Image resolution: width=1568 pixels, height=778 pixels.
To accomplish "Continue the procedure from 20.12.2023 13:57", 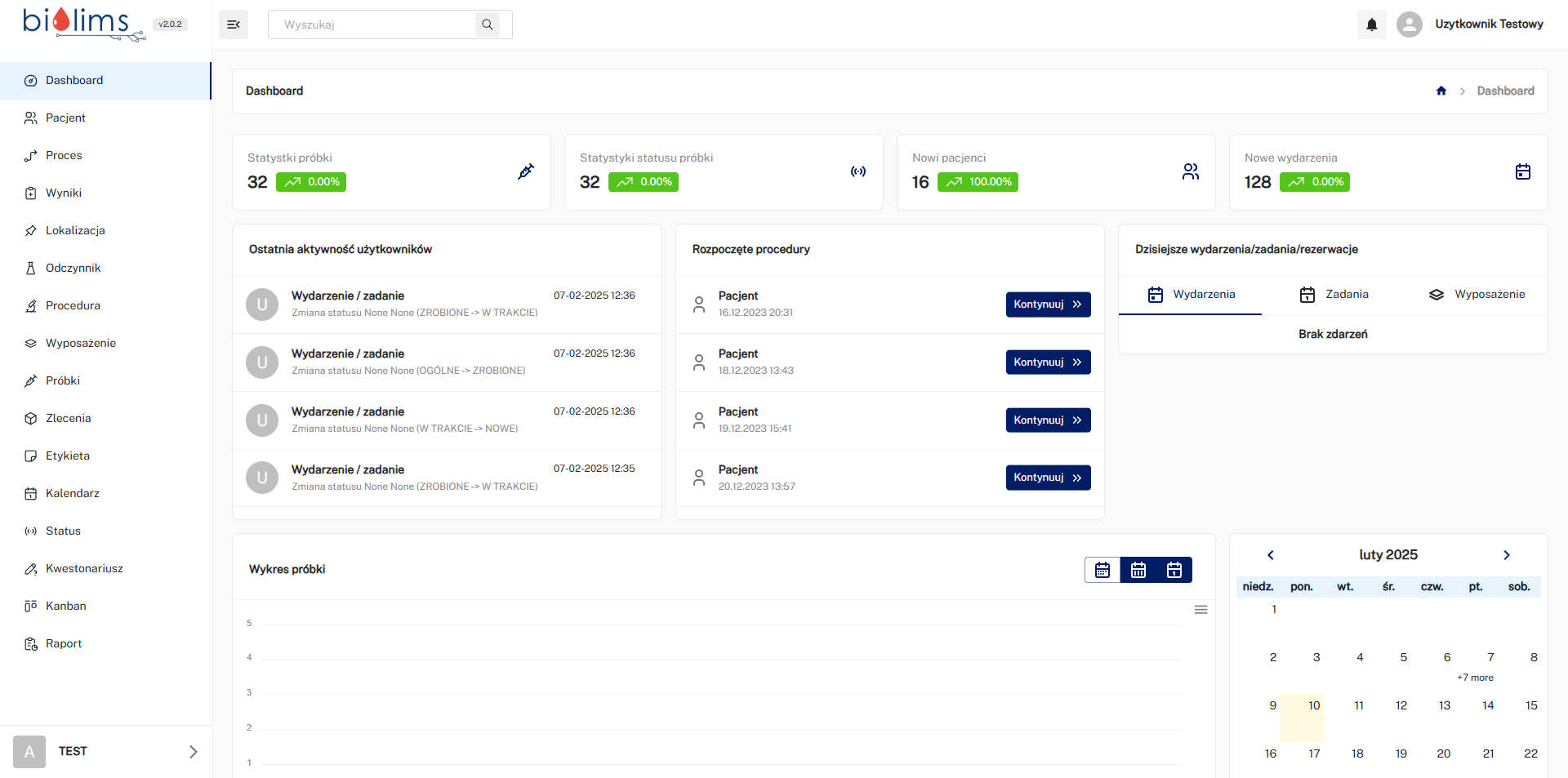I will pos(1048,478).
